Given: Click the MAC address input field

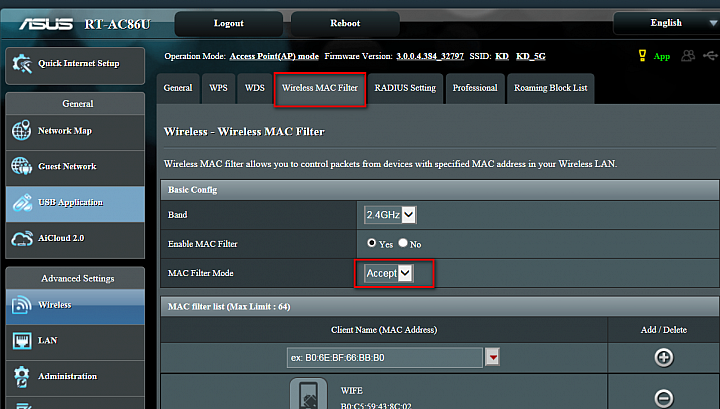Looking at the screenshot, I should coord(385,358).
